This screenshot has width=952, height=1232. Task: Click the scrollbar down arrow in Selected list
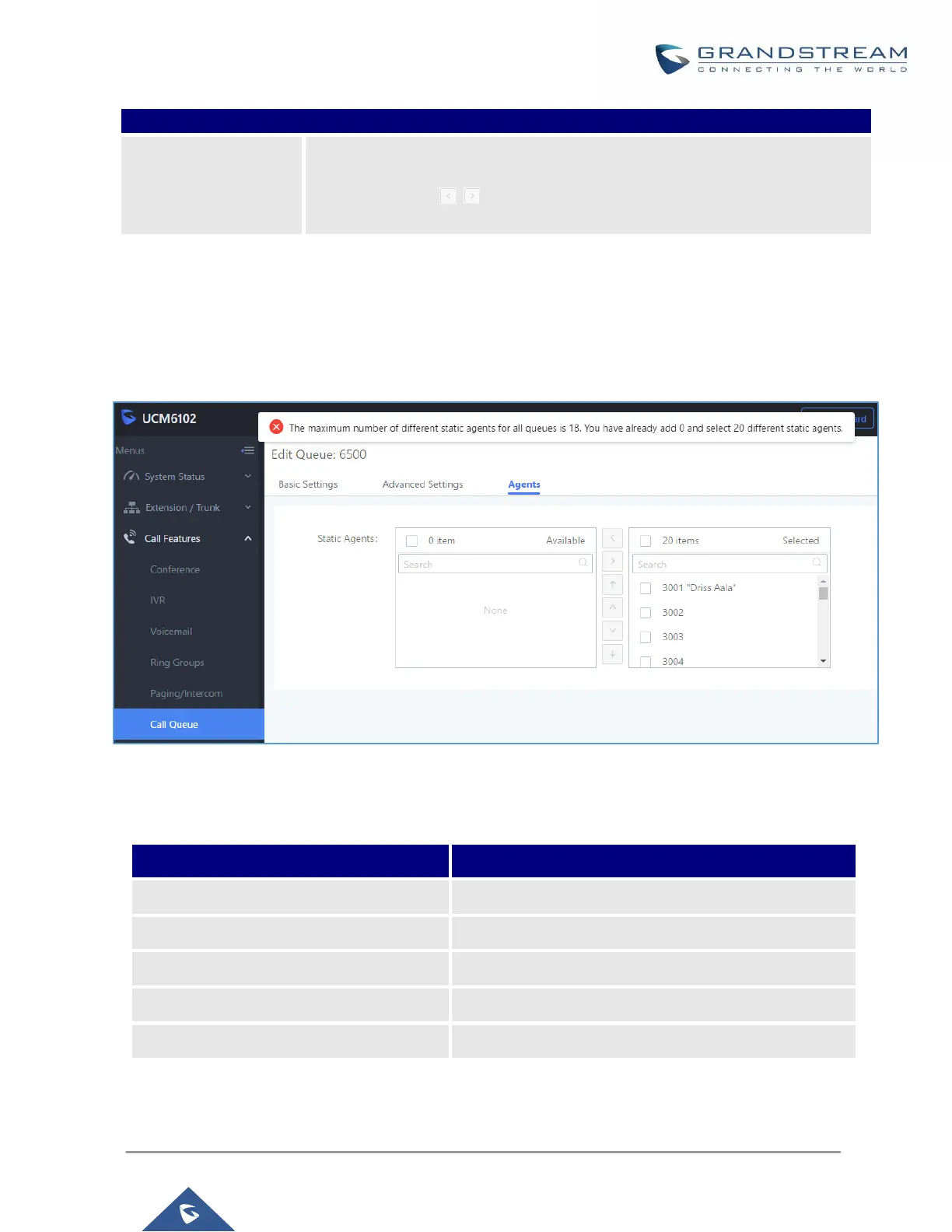[x=823, y=661]
